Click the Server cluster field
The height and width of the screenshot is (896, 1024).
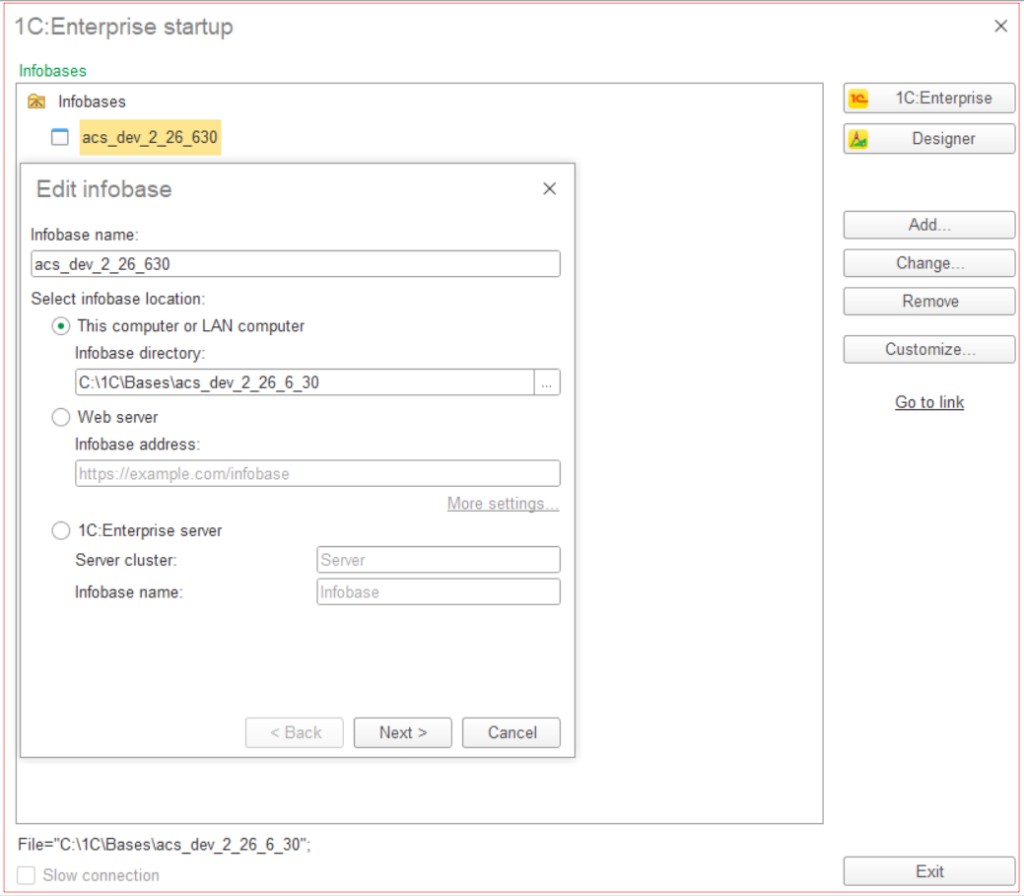click(x=438, y=560)
